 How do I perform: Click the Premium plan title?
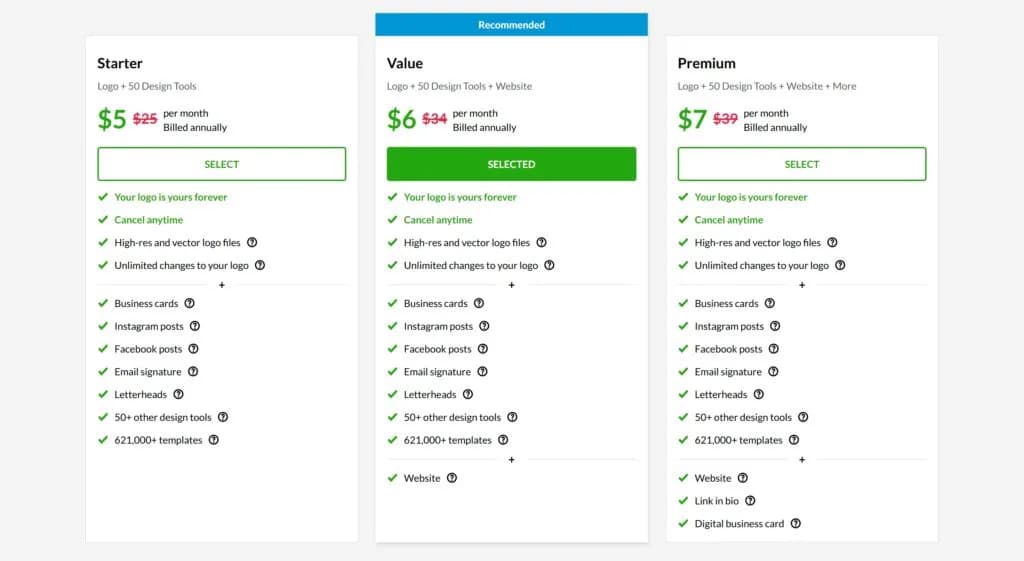pos(707,63)
